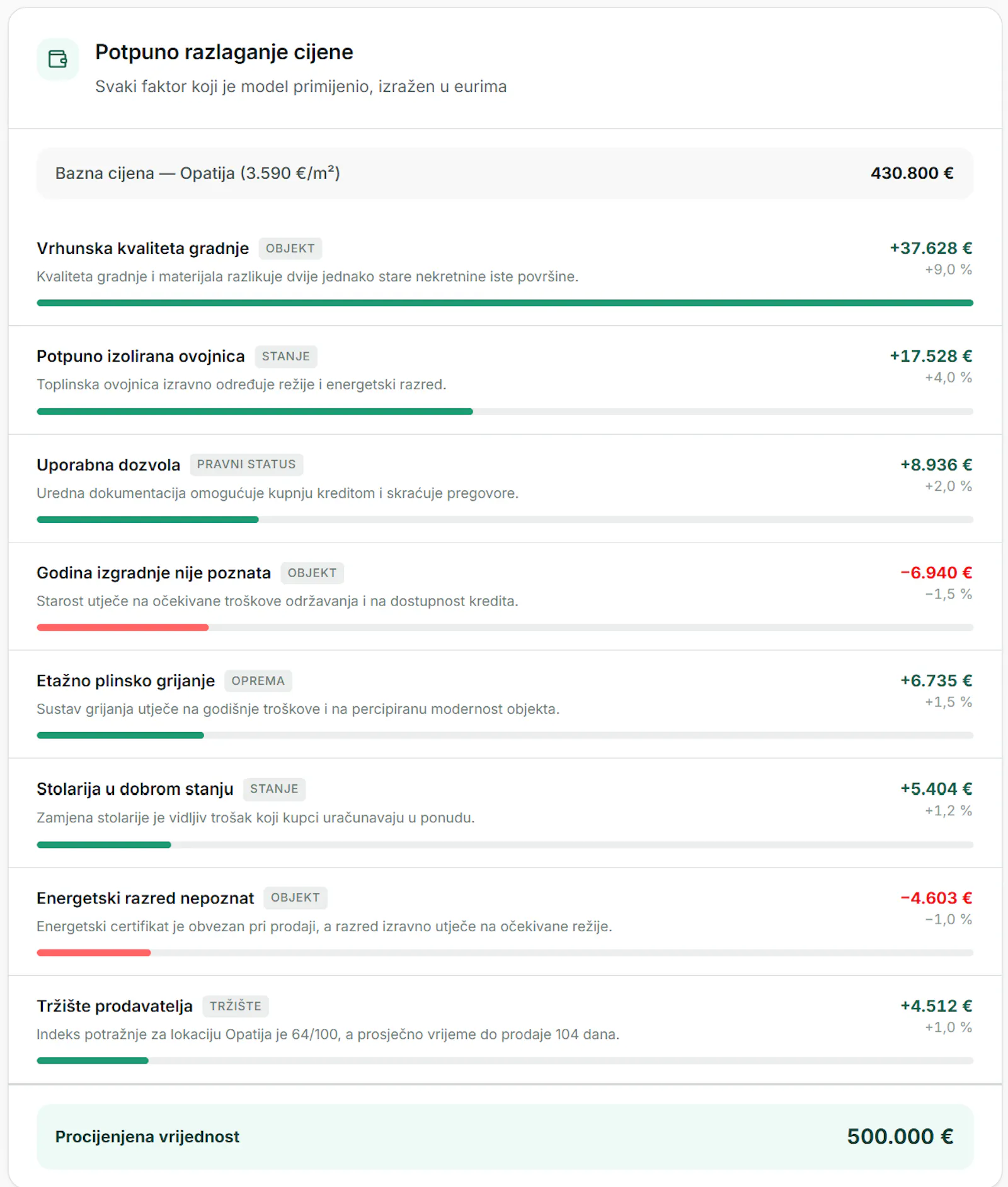The height and width of the screenshot is (1187, 1008).
Task: Select the heading 'Potpuno razlaganje cijene'
Action: pyautogui.click(x=224, y=52)
